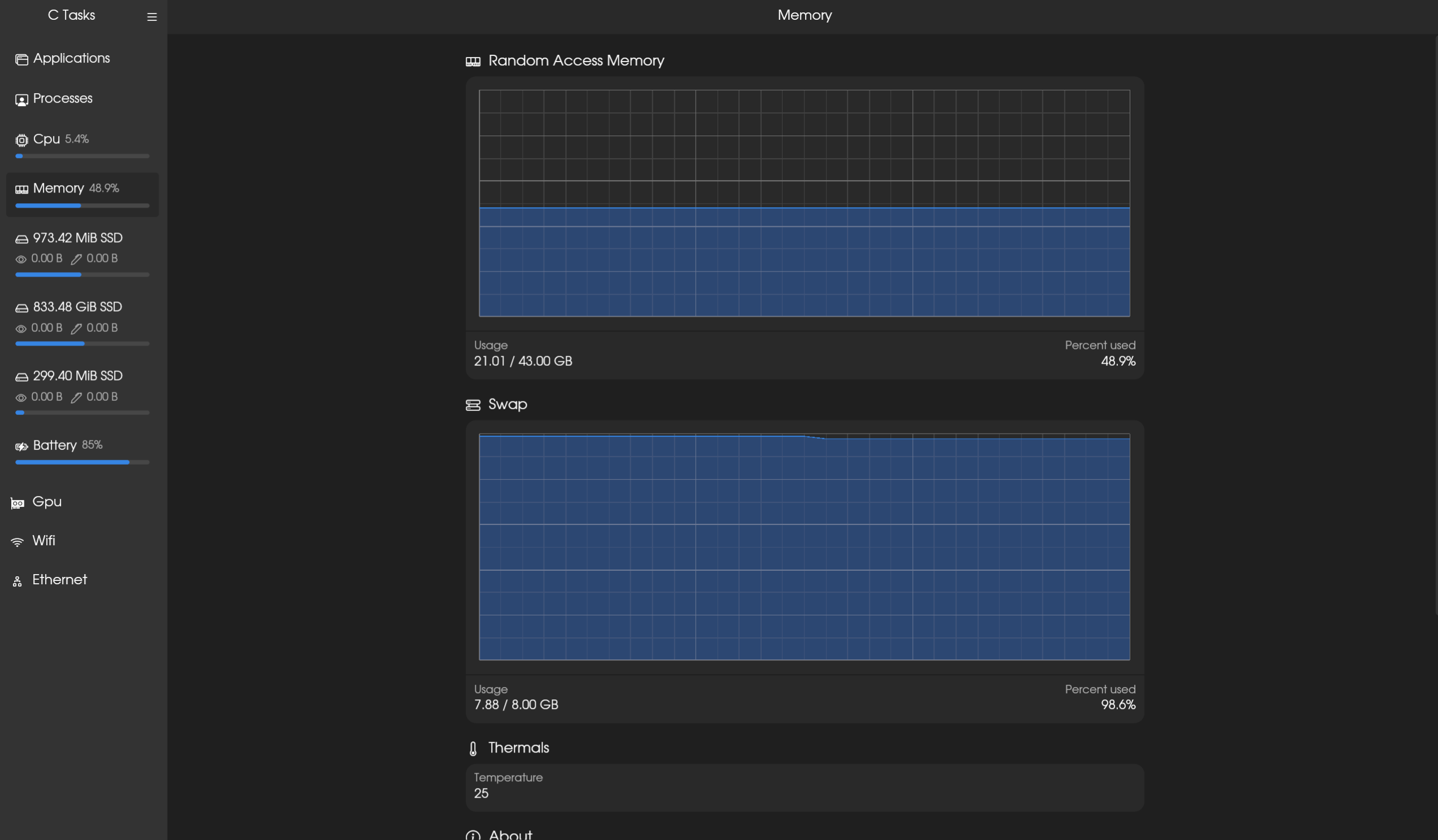The height and width of the screenshot is (840, 1438).
Task: Go to the Applications section
Action: coord(71,58)
